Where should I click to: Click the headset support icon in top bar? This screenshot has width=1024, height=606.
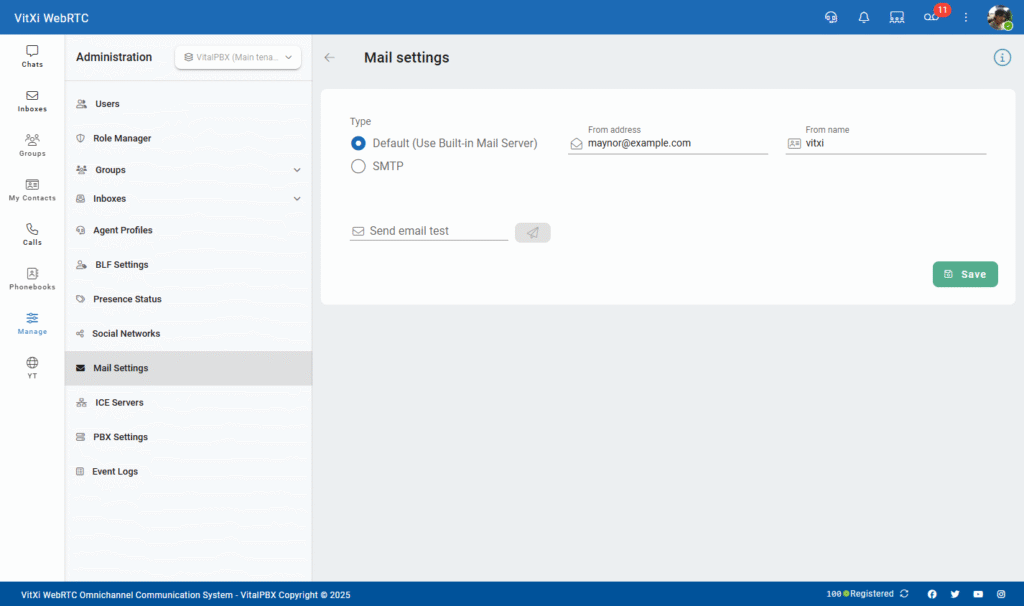pyautogui.click(x=830, y=17)
